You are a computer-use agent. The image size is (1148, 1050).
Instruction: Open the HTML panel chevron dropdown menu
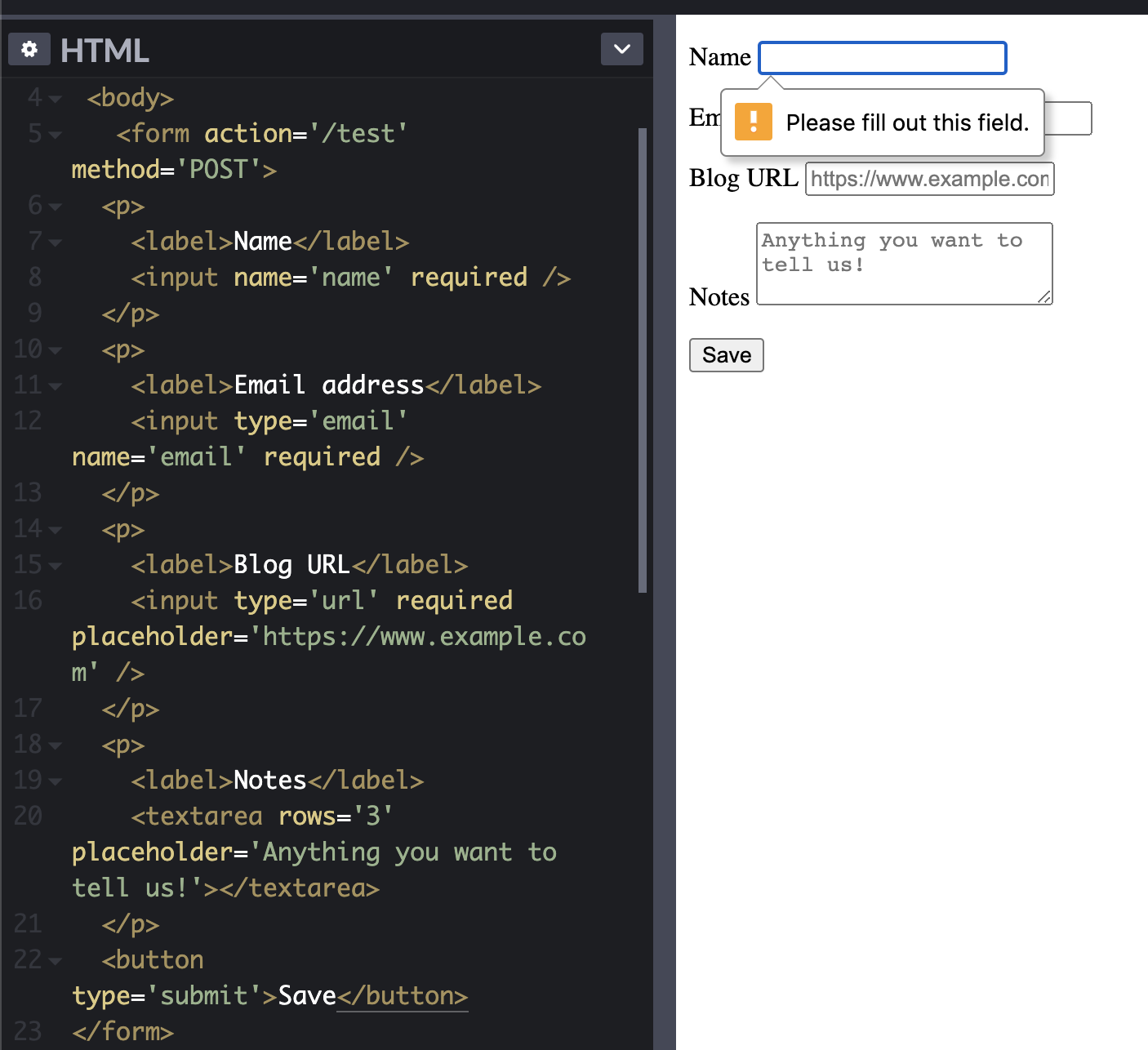(621, 49)
